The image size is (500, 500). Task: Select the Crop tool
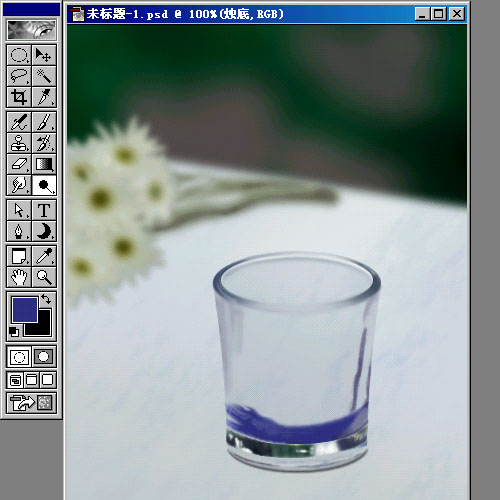pyautogui.click(x=19, y=97)
